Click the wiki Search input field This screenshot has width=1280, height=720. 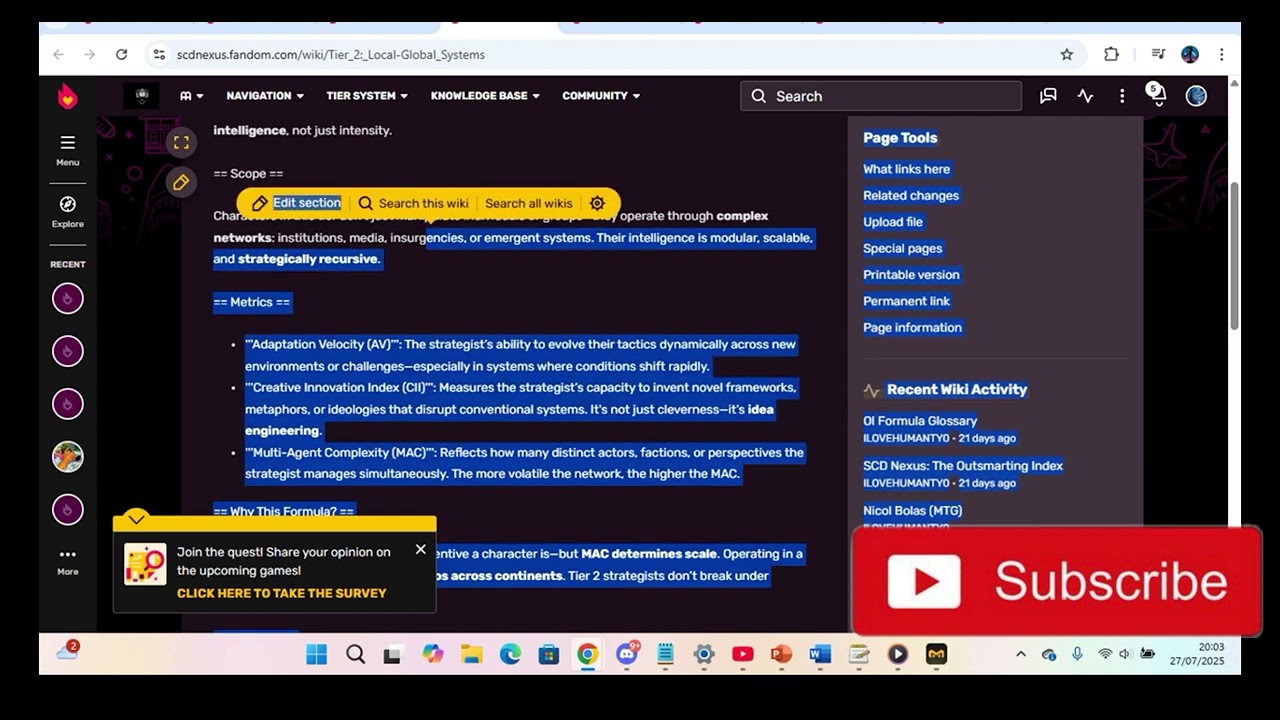[x=881, y=96]
